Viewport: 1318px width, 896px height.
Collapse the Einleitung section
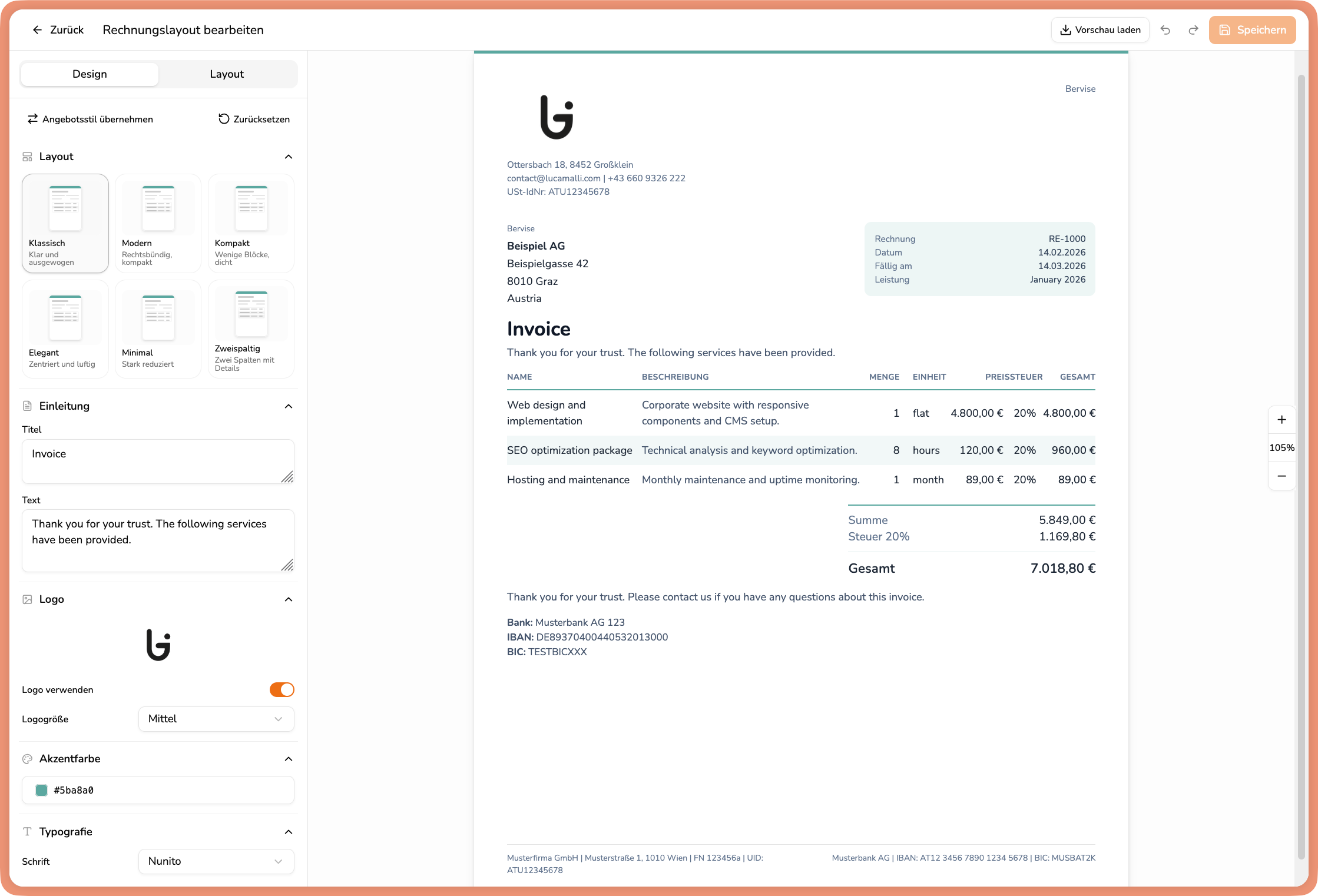coord(289,406)
